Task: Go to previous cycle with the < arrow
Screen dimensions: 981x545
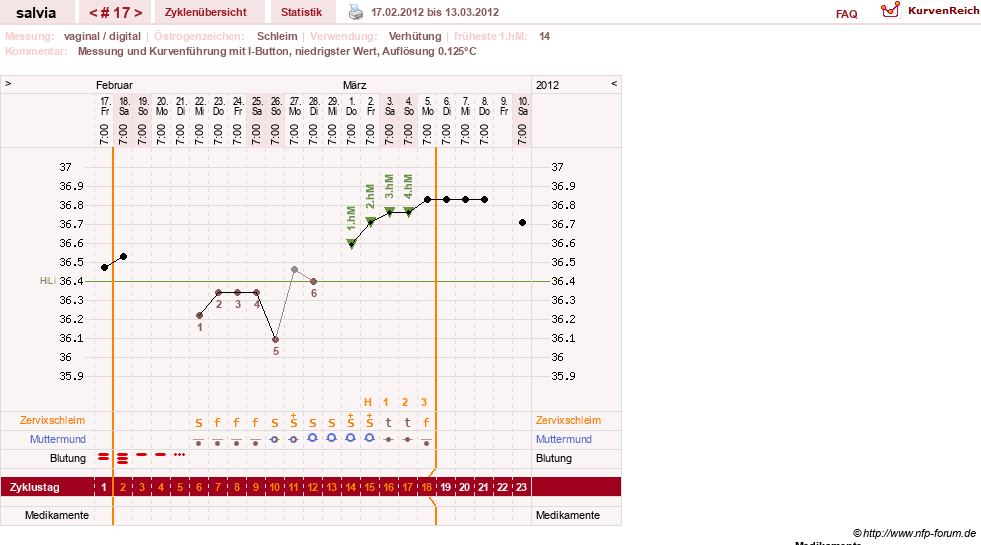Action: click(x=93, y=13)
